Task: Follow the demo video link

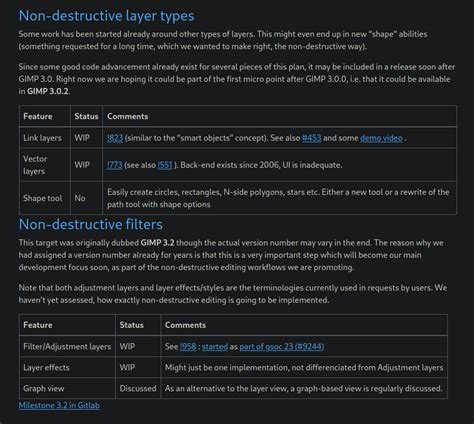Action: [381, 138]
